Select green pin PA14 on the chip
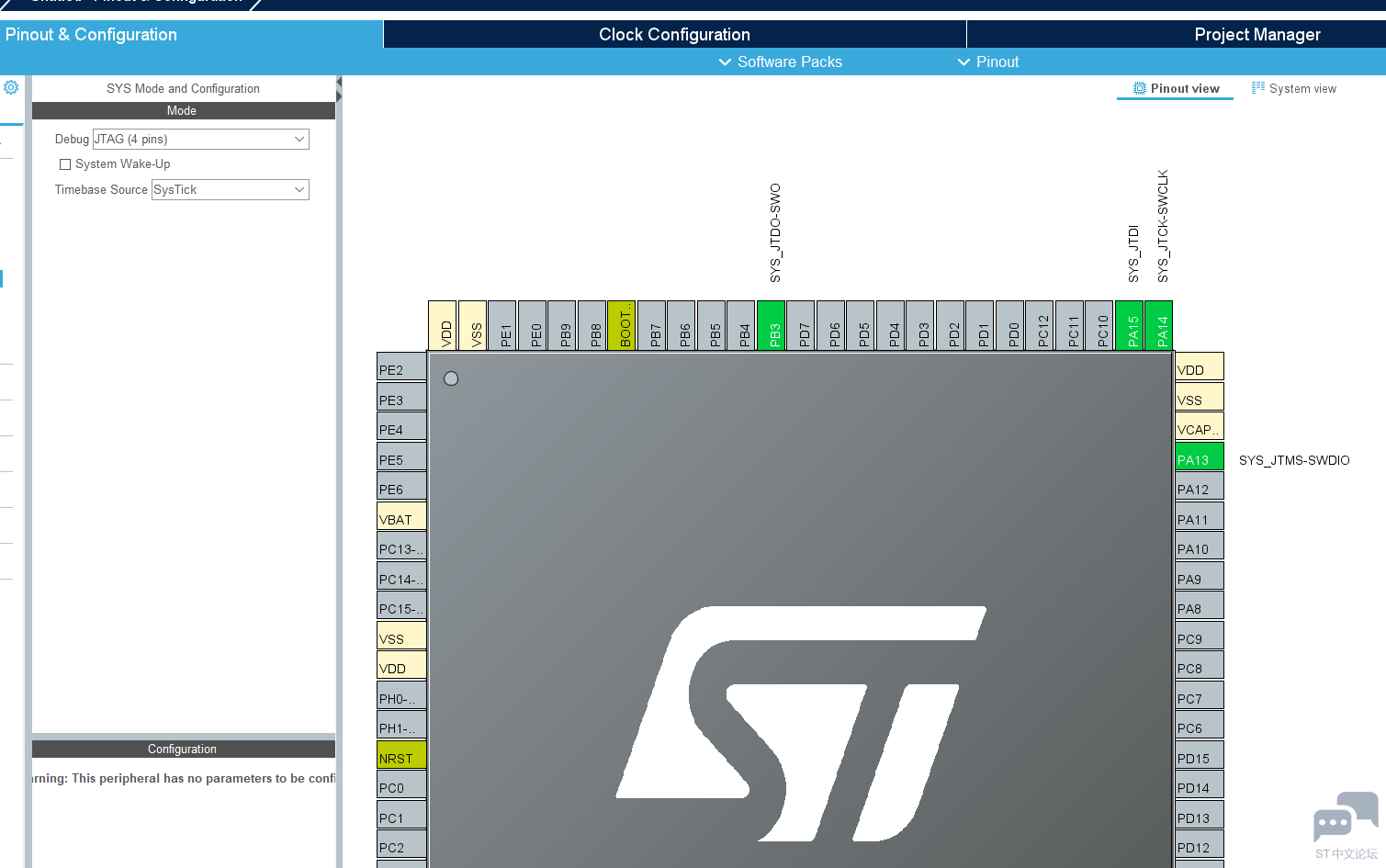1386x868 pixels. (x=1158, y=325)
